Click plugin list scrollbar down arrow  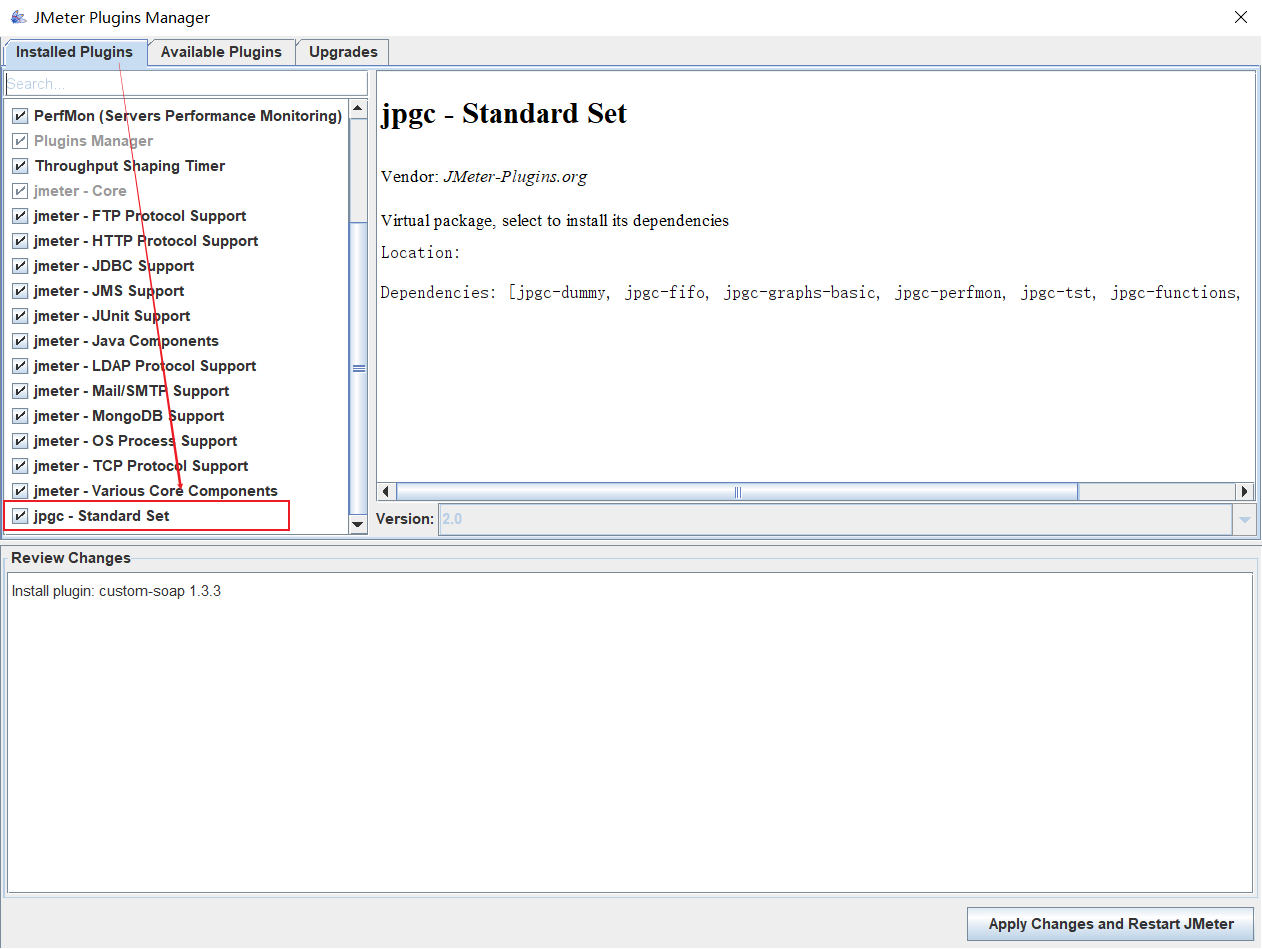point(358,525)
